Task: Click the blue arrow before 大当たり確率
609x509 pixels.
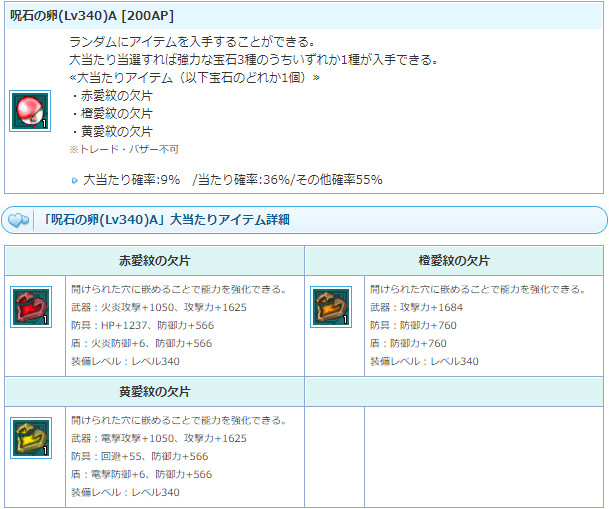Action: pyautogui.click(x=75, y=180)
